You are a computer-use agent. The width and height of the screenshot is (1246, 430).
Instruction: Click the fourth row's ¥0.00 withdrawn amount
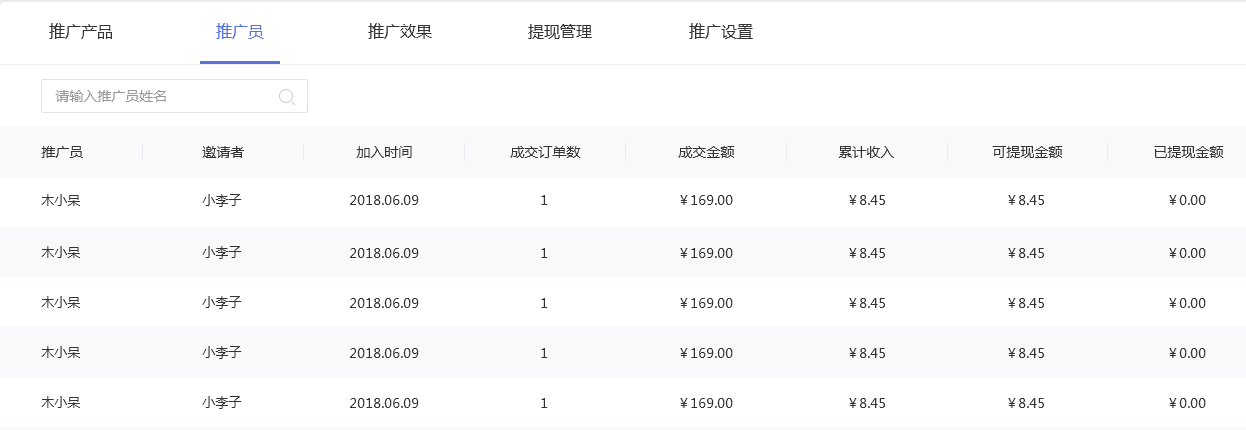(x=1187, y=353)
